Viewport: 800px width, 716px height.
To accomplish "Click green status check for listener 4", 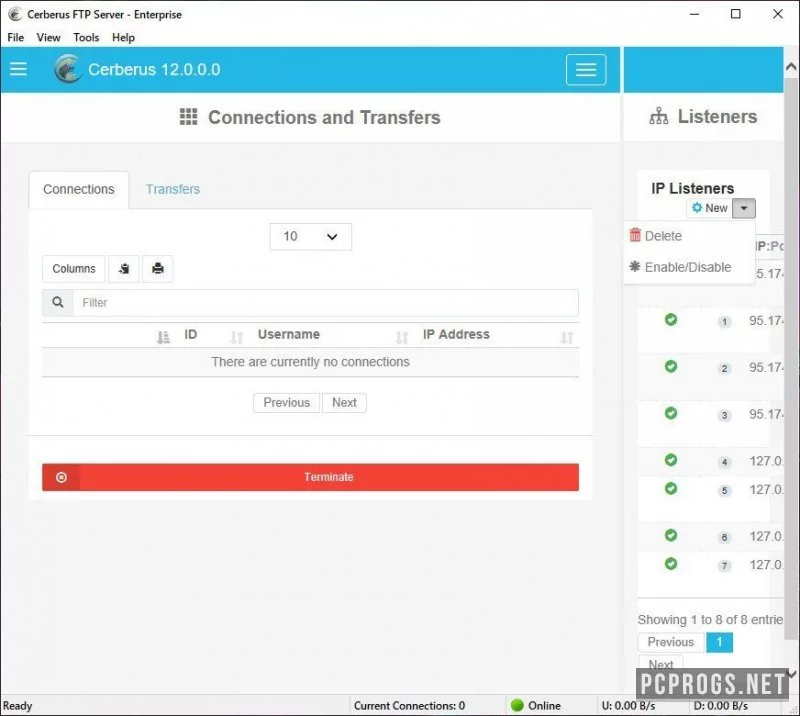I will tap(671, 460).
